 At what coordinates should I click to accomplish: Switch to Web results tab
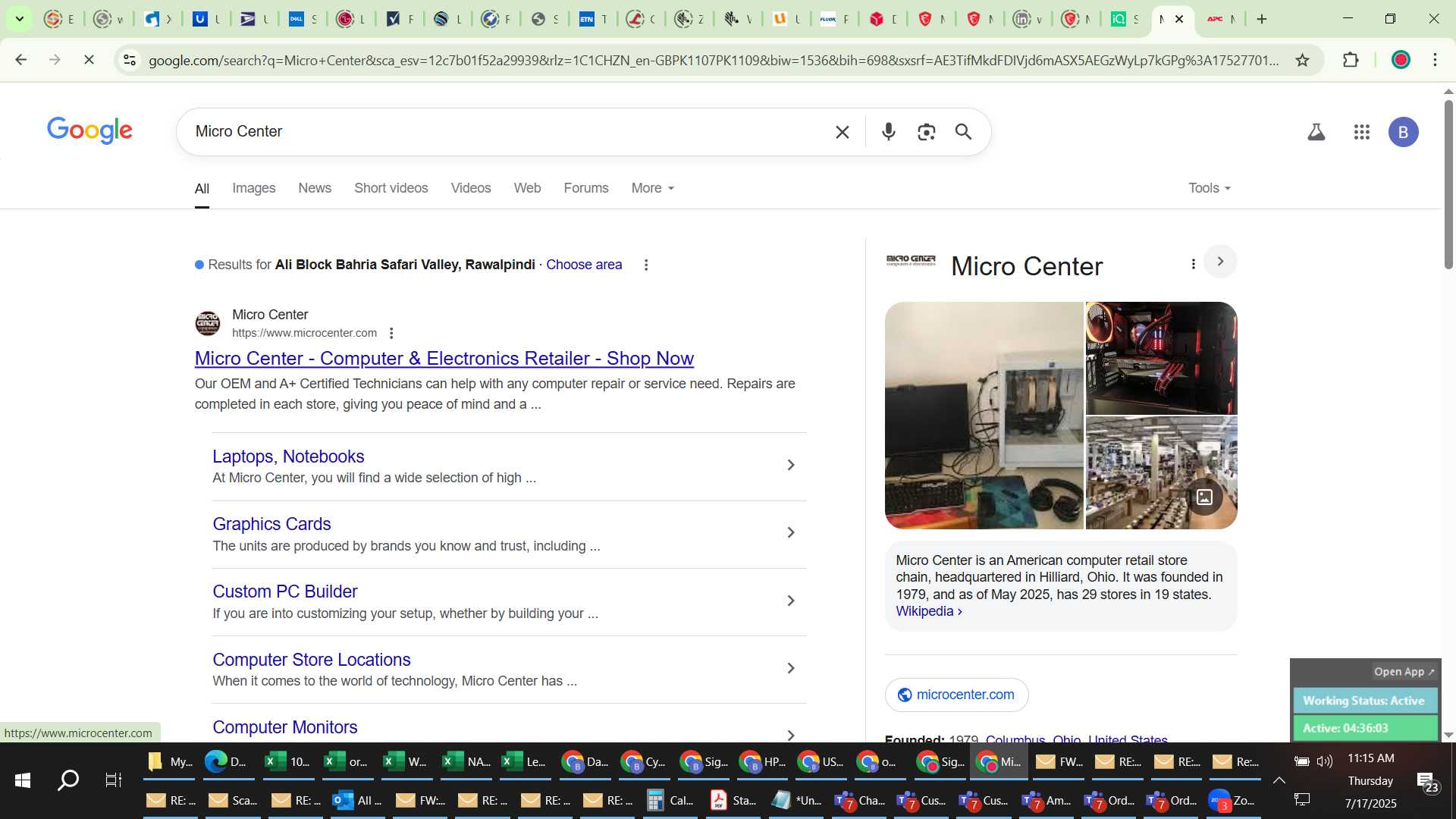[x=527, y=188]
